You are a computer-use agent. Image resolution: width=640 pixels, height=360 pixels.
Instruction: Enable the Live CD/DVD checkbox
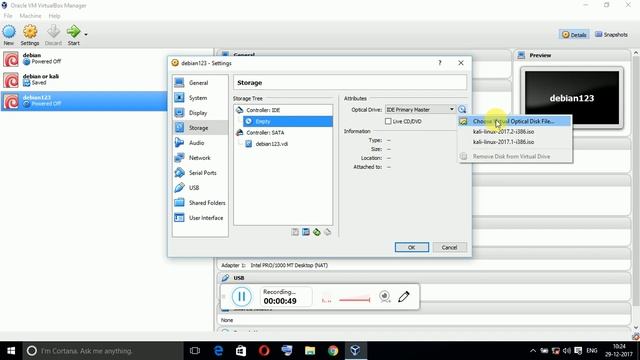point(388,121)
